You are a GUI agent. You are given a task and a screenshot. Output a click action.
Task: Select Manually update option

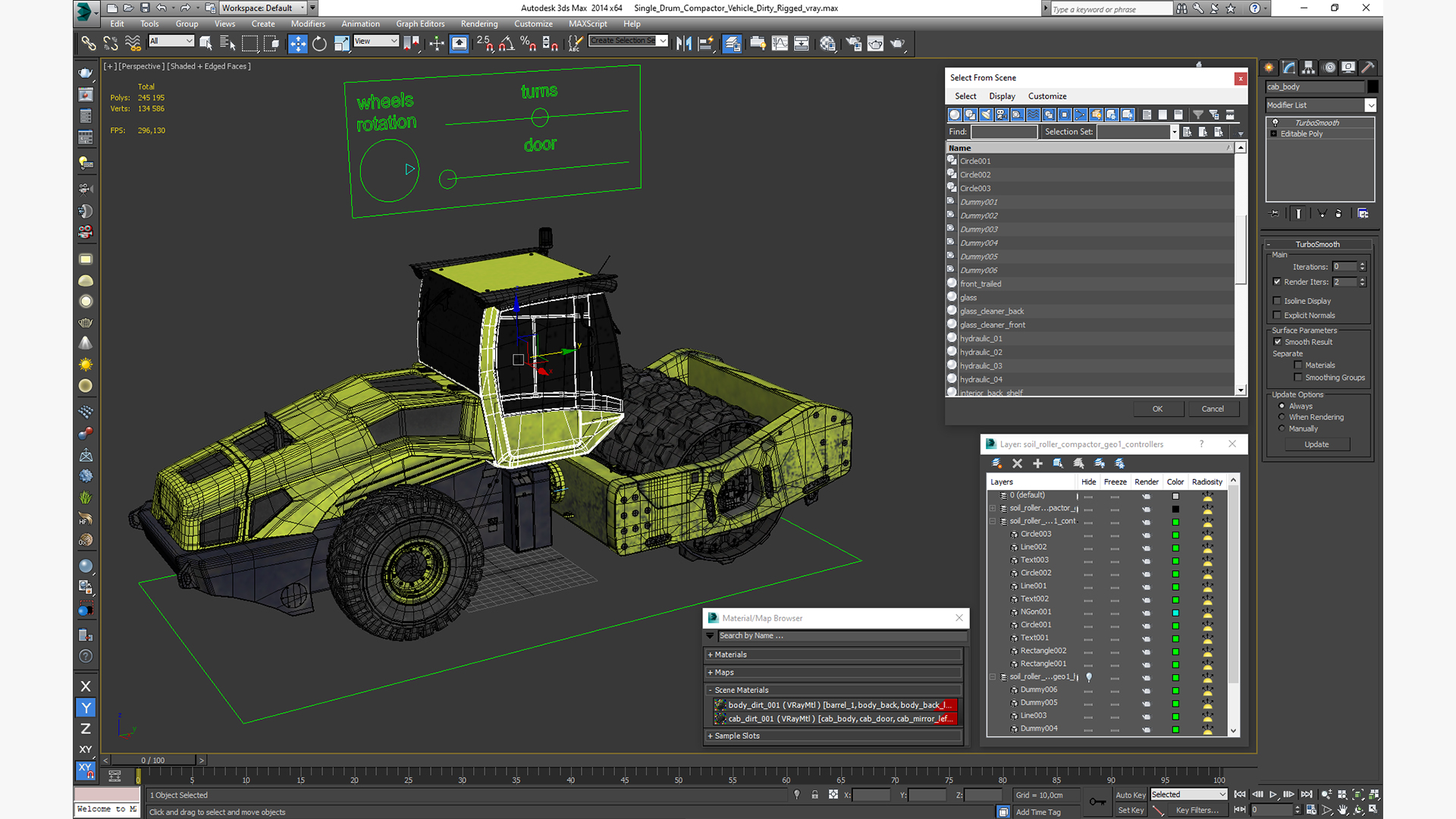[1282, 428]
